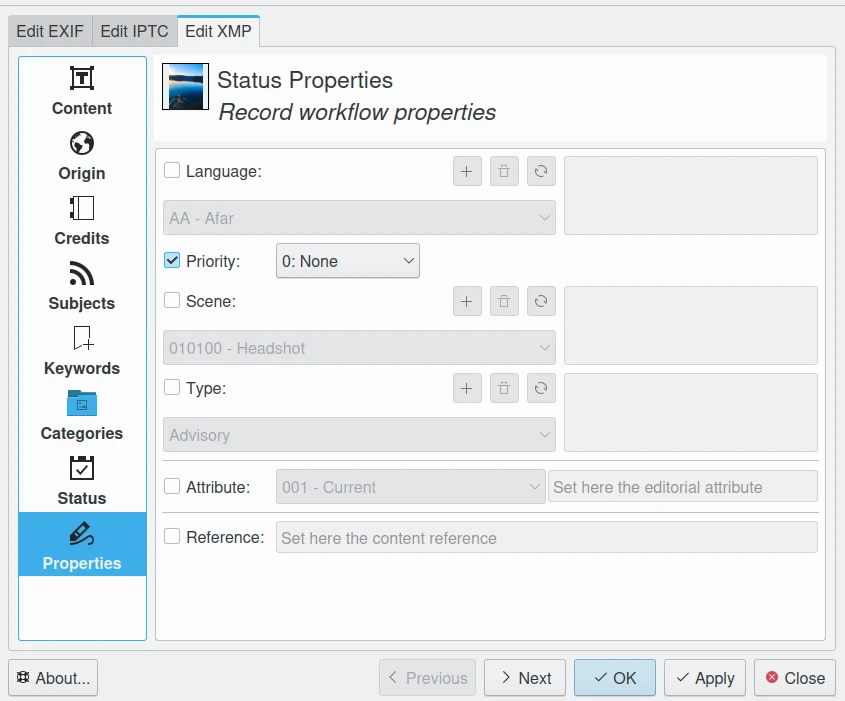The height and width of the screenshot is (701, 845).
Task: Open the Credits section icon
Action: 82,208
